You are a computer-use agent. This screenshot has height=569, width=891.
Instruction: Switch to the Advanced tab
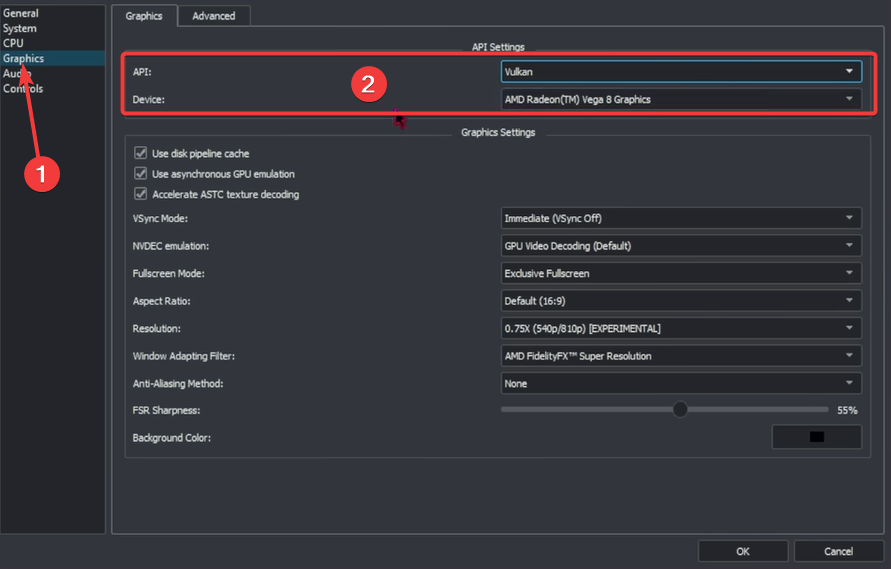(x=214, y=16)
